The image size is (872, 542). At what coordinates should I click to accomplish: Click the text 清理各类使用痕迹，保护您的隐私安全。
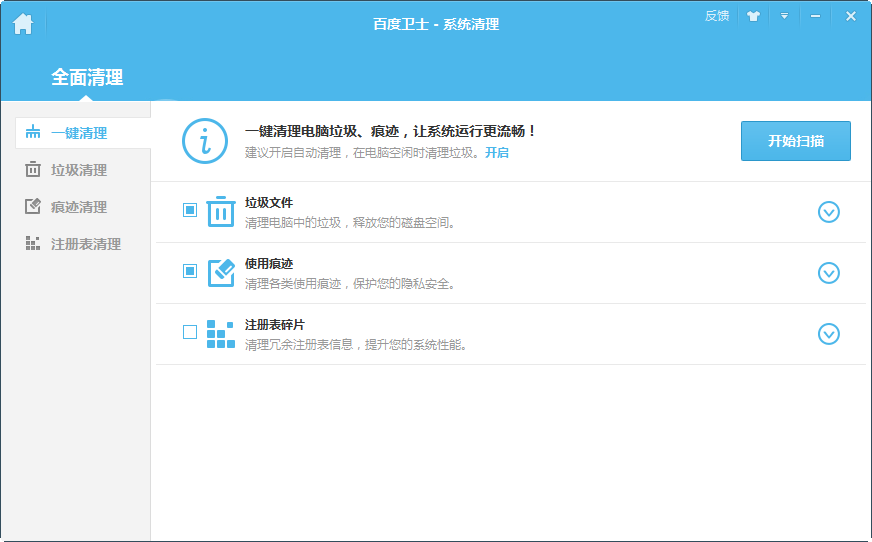coord(350,284)
